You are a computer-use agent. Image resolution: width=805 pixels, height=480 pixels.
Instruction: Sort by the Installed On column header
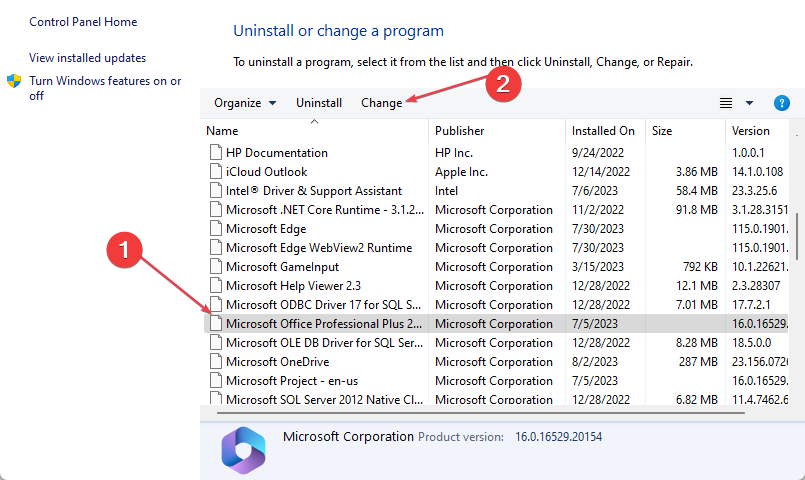pyautogui.click(x=603, y=131)
